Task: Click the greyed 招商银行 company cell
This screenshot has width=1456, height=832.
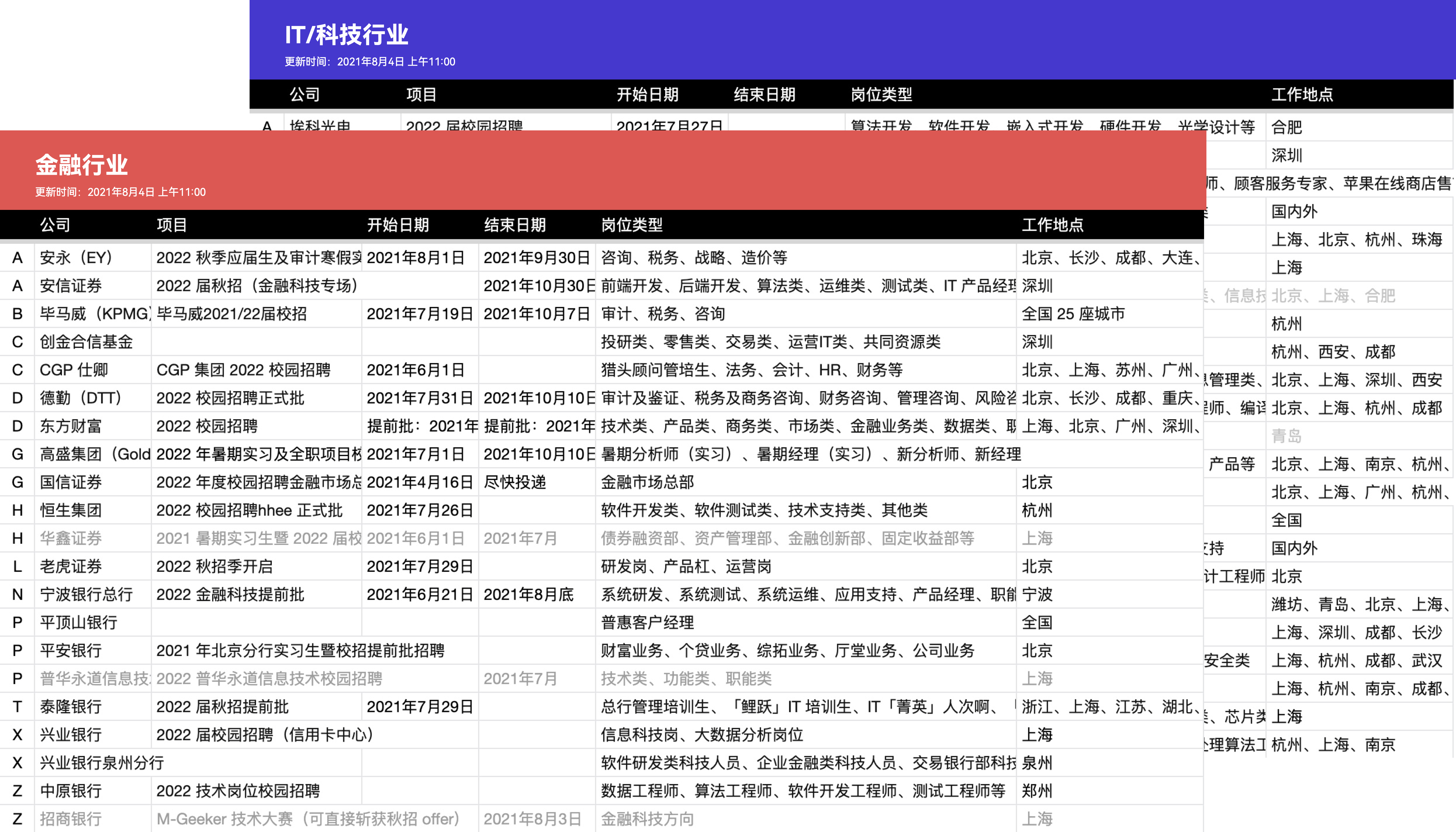Action: pyautogui.click(x=93, y=819)
